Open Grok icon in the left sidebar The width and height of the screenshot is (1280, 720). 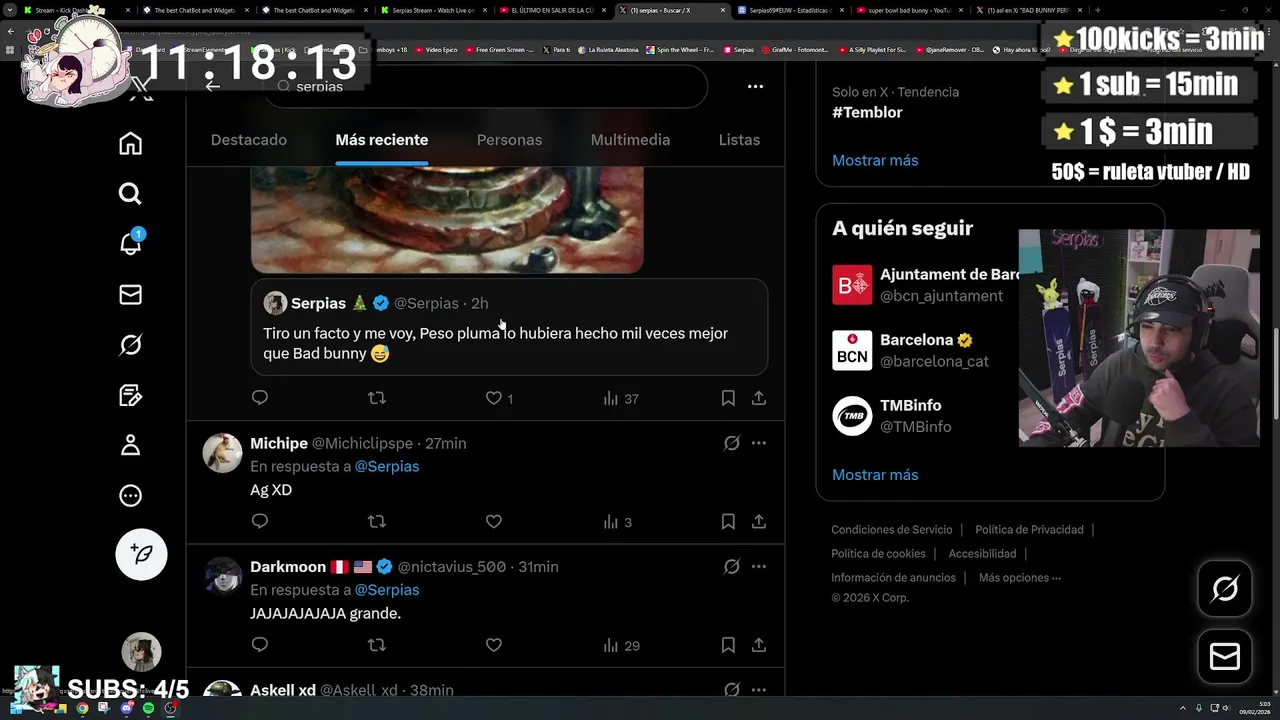(130, 345)
